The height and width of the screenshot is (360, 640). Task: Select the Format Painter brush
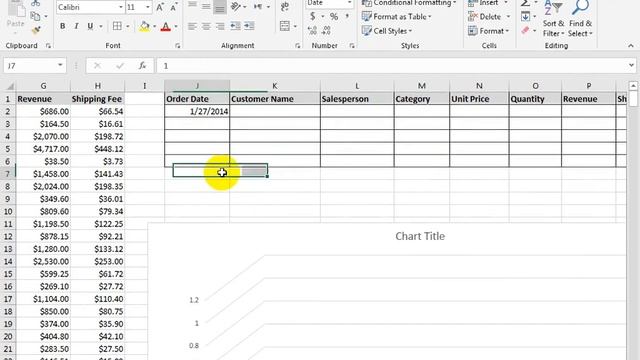(x=36, y=30)
